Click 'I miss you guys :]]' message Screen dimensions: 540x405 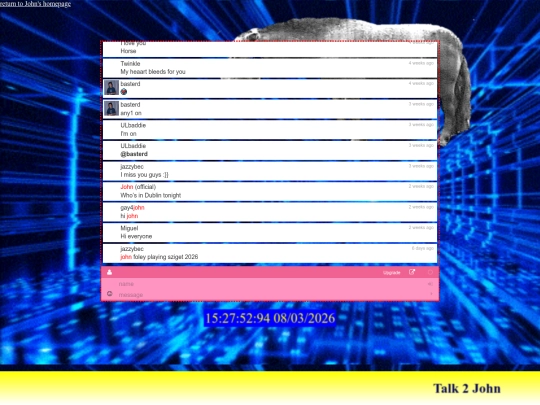click(144, 175)
